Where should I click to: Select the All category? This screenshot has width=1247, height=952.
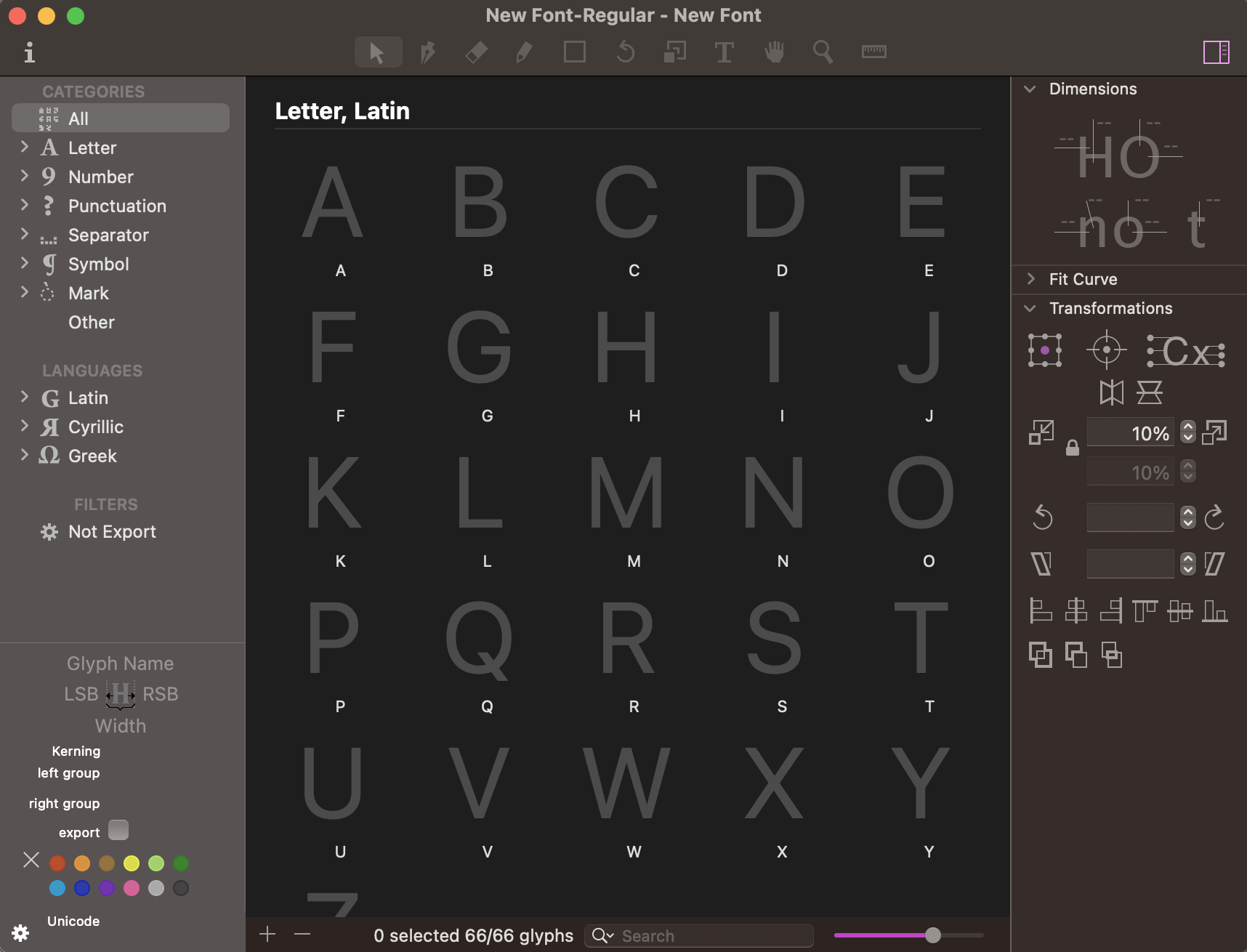(x=121, y=118)
